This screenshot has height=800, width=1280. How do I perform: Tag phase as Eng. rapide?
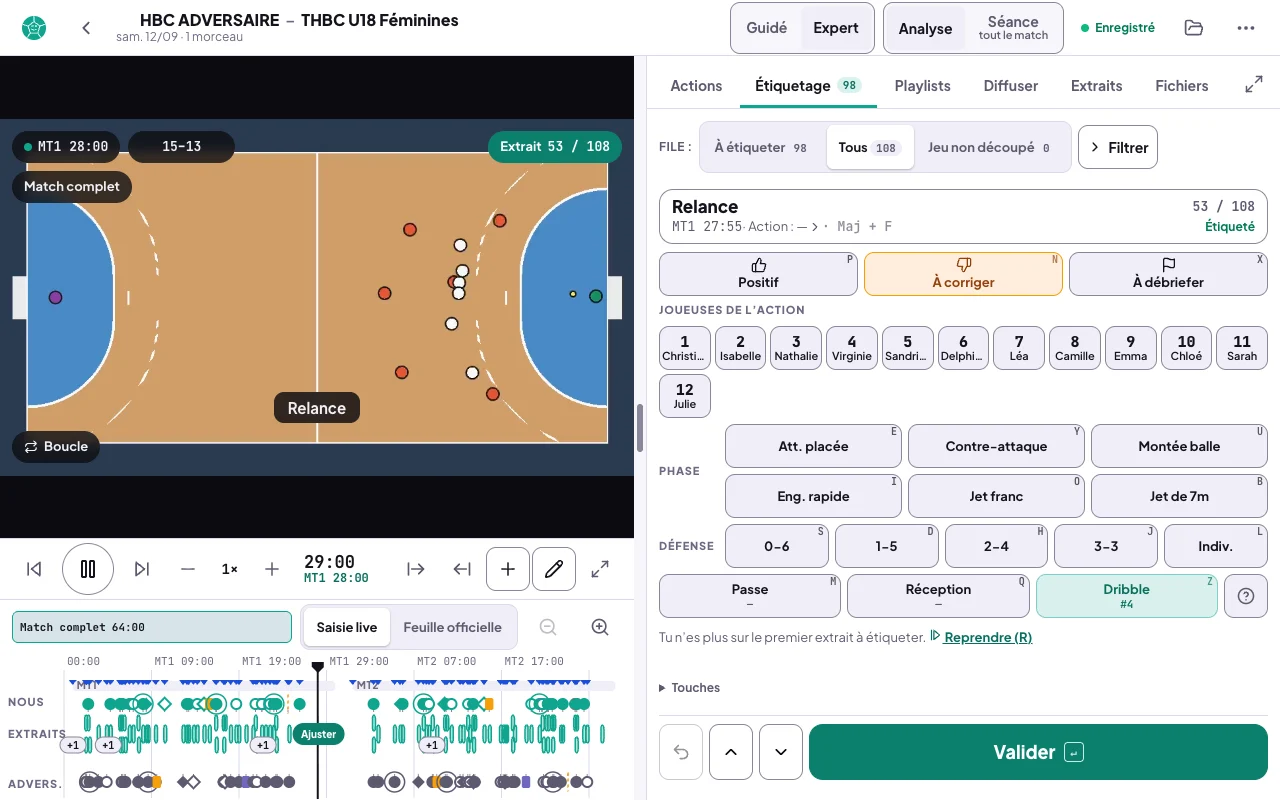tap(813, 496)
